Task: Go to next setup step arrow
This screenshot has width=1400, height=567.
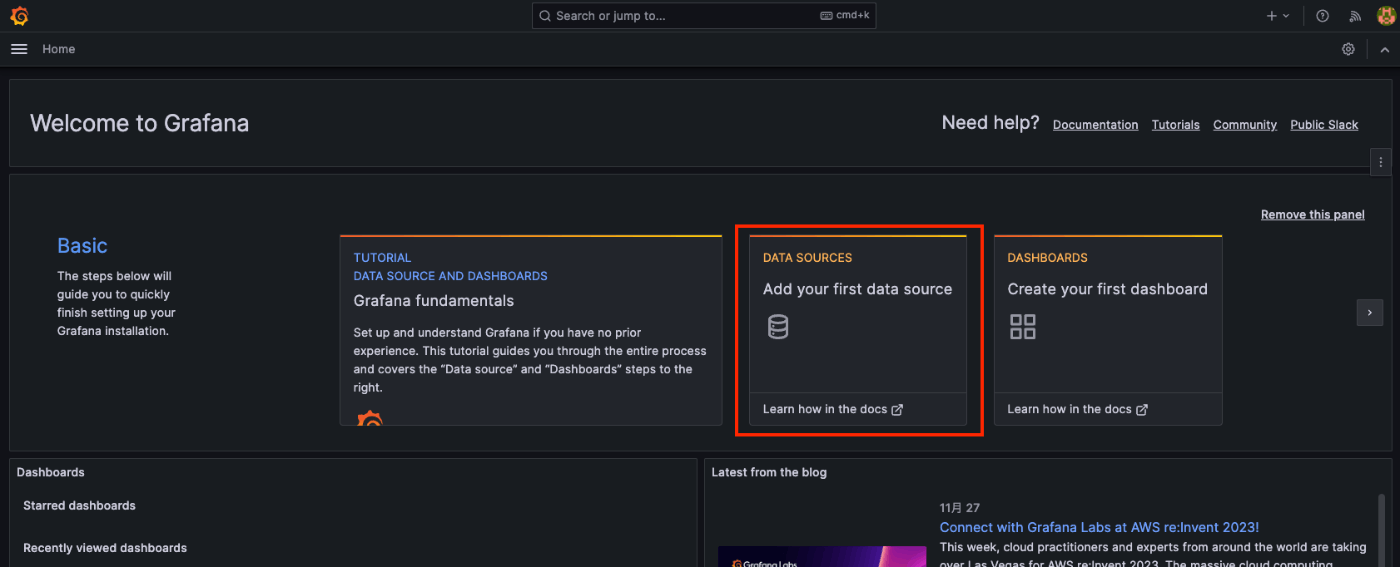Action: pyautogui.click(x=1370, y=312)
